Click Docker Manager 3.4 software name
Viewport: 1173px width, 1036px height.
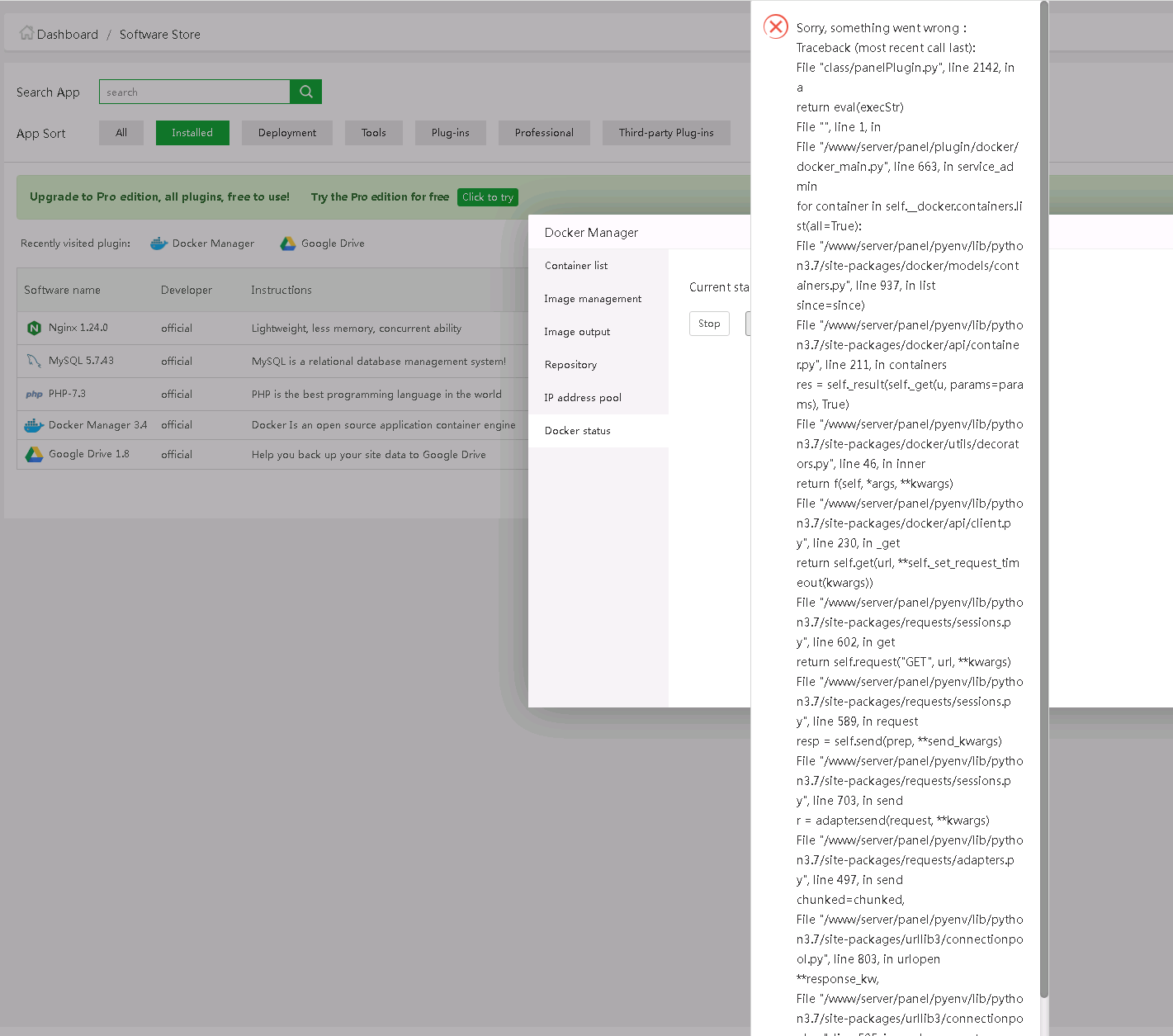coord(97,425)
